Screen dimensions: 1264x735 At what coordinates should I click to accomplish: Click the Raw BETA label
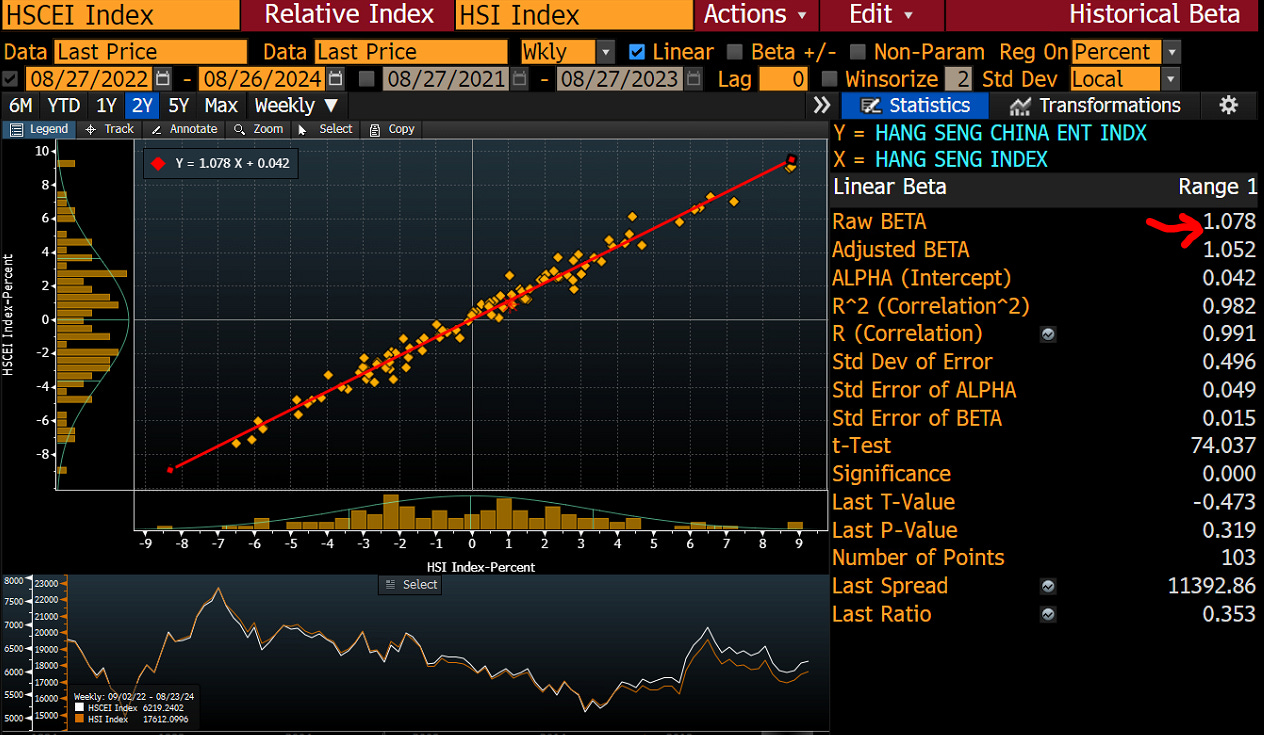879,222
